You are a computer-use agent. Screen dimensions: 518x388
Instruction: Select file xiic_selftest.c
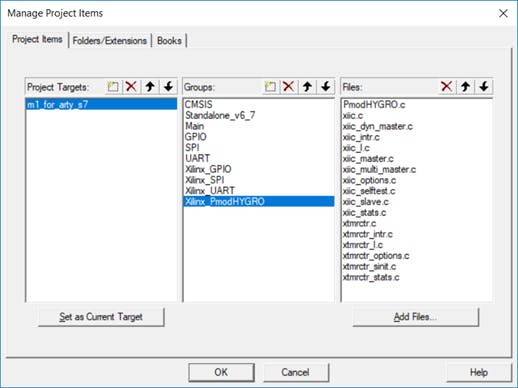coord(417,191)
